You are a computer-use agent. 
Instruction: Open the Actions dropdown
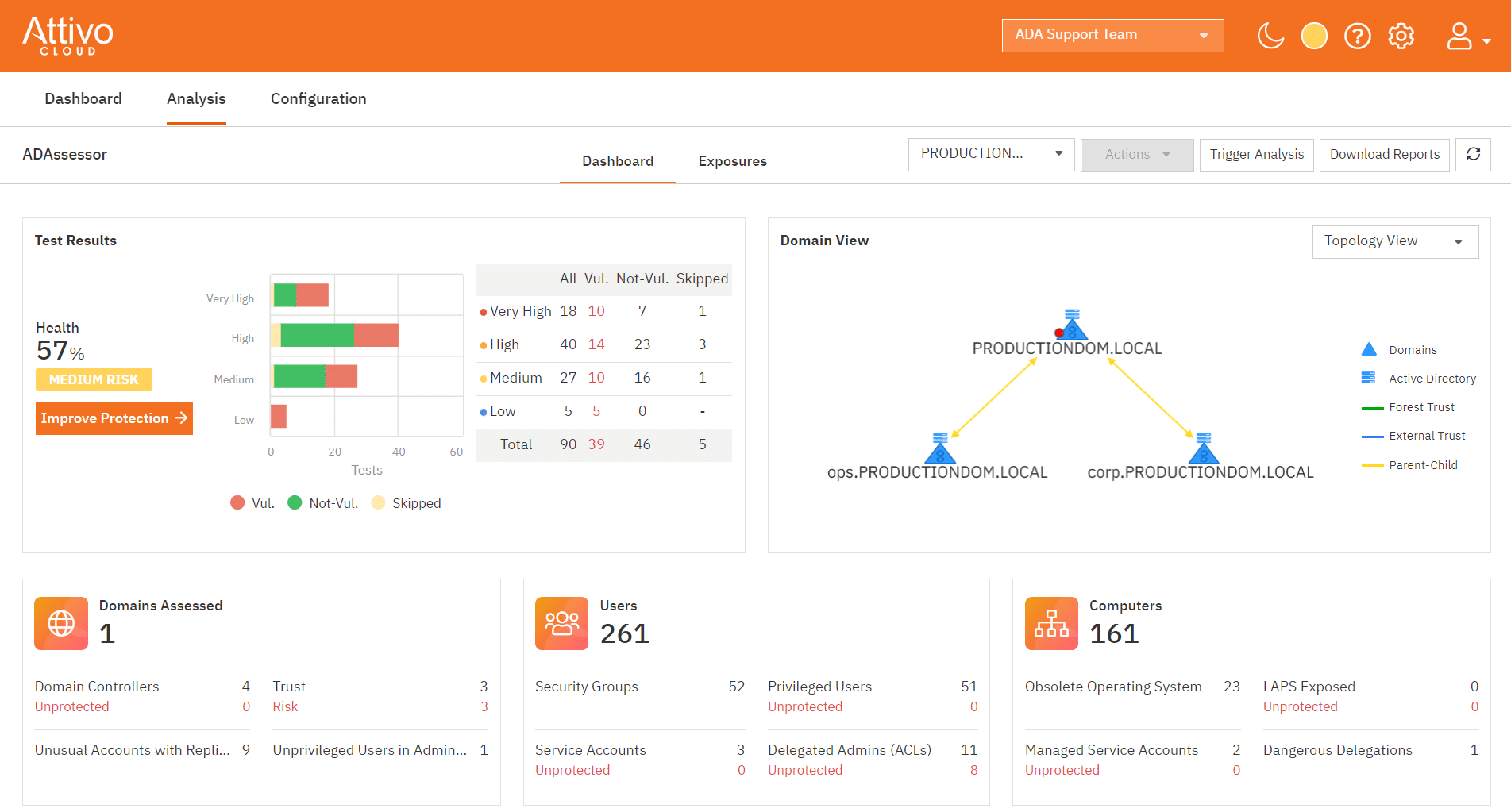pyautogui.click(x=1137, y=154)
